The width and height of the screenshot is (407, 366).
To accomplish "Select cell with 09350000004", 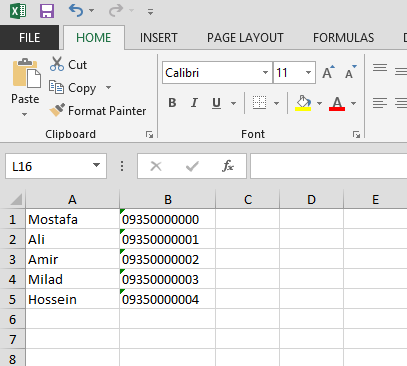I will [x=168, y=299].
